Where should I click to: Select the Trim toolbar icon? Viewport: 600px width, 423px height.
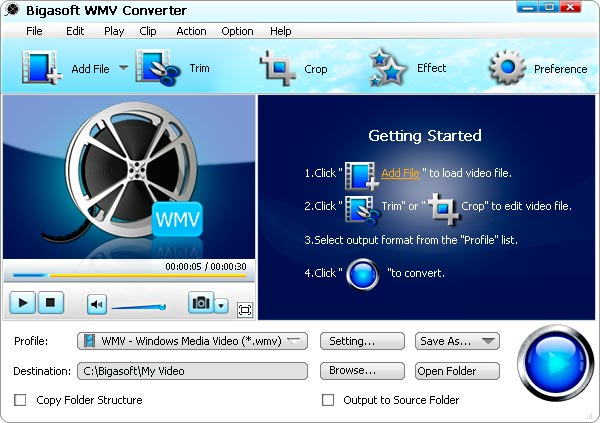pyautogui.click(x=158, y=68)
